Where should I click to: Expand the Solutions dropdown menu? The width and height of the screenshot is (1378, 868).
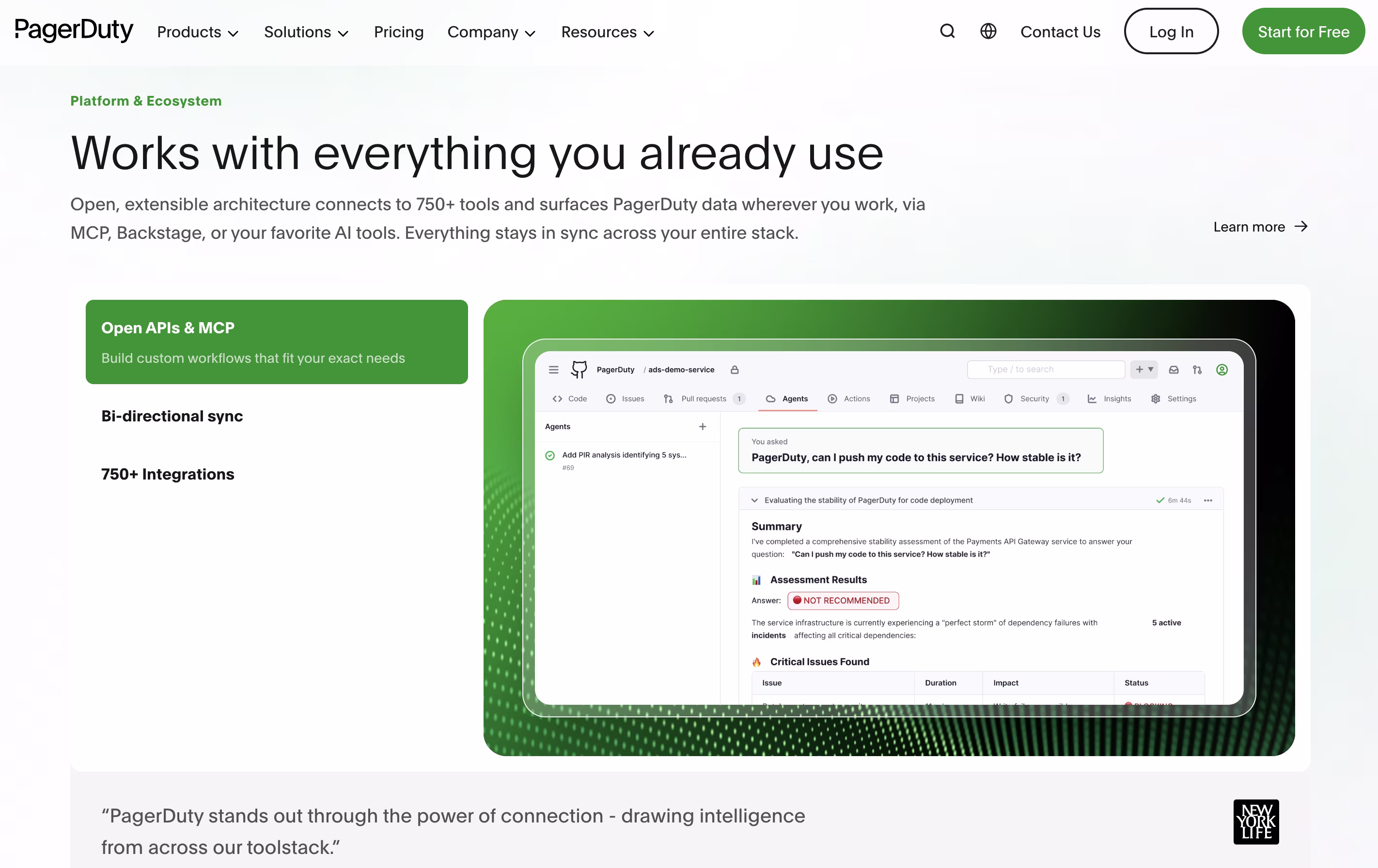pyautogui.click(x=306, y=32)
